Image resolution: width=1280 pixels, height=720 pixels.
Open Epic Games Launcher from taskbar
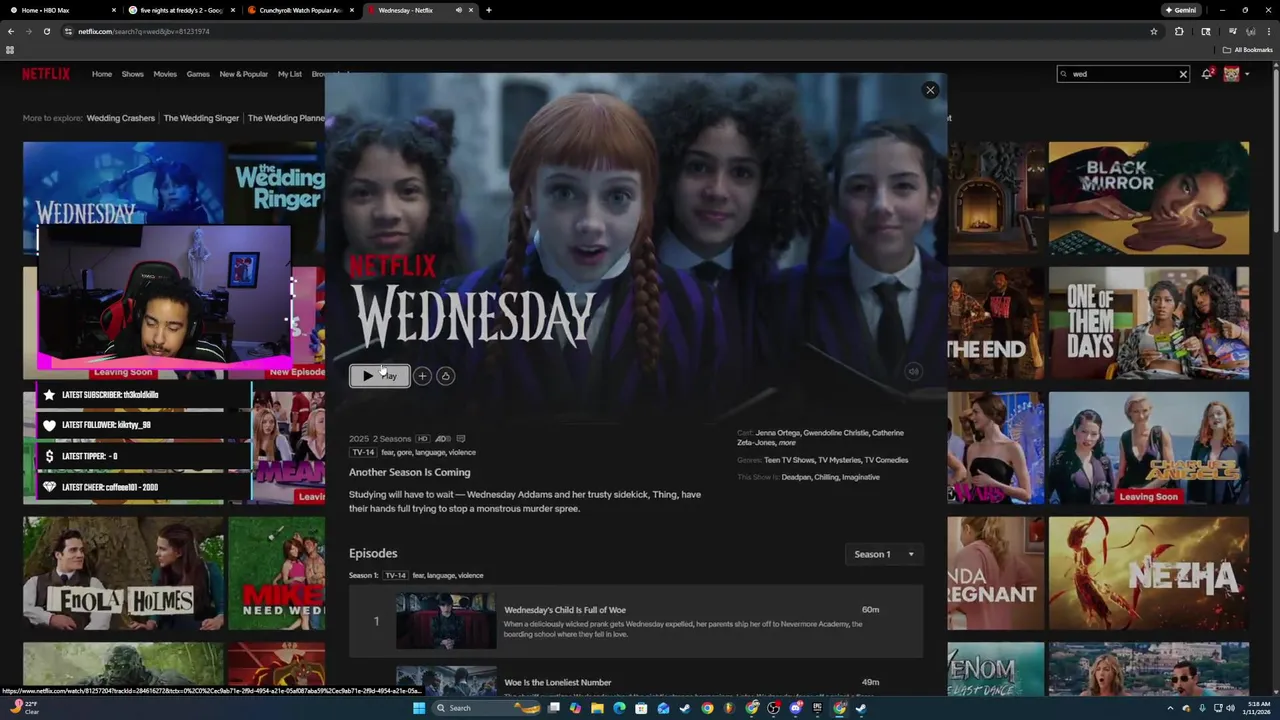tap(818, 708)
